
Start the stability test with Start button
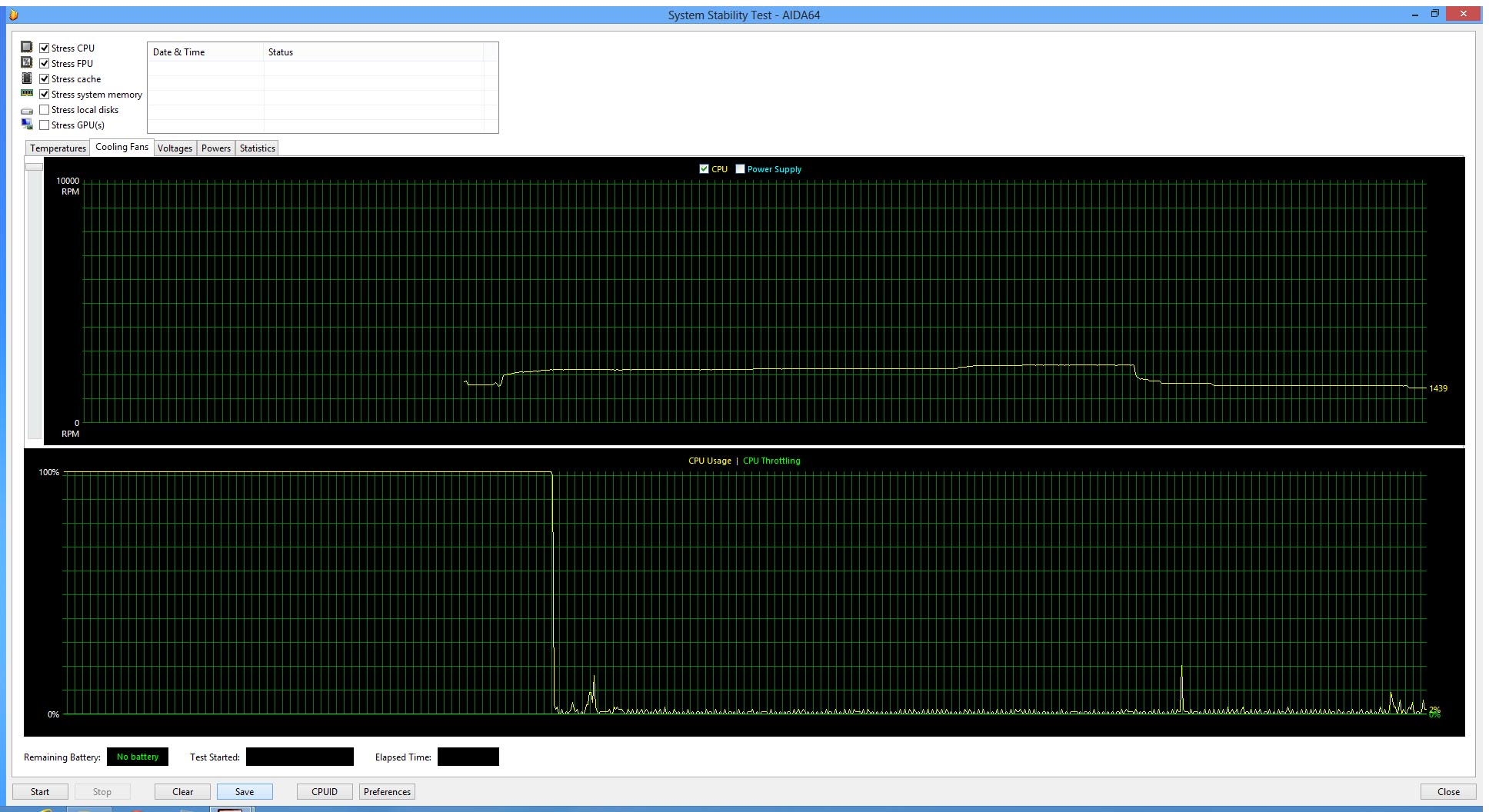point(40,791)
